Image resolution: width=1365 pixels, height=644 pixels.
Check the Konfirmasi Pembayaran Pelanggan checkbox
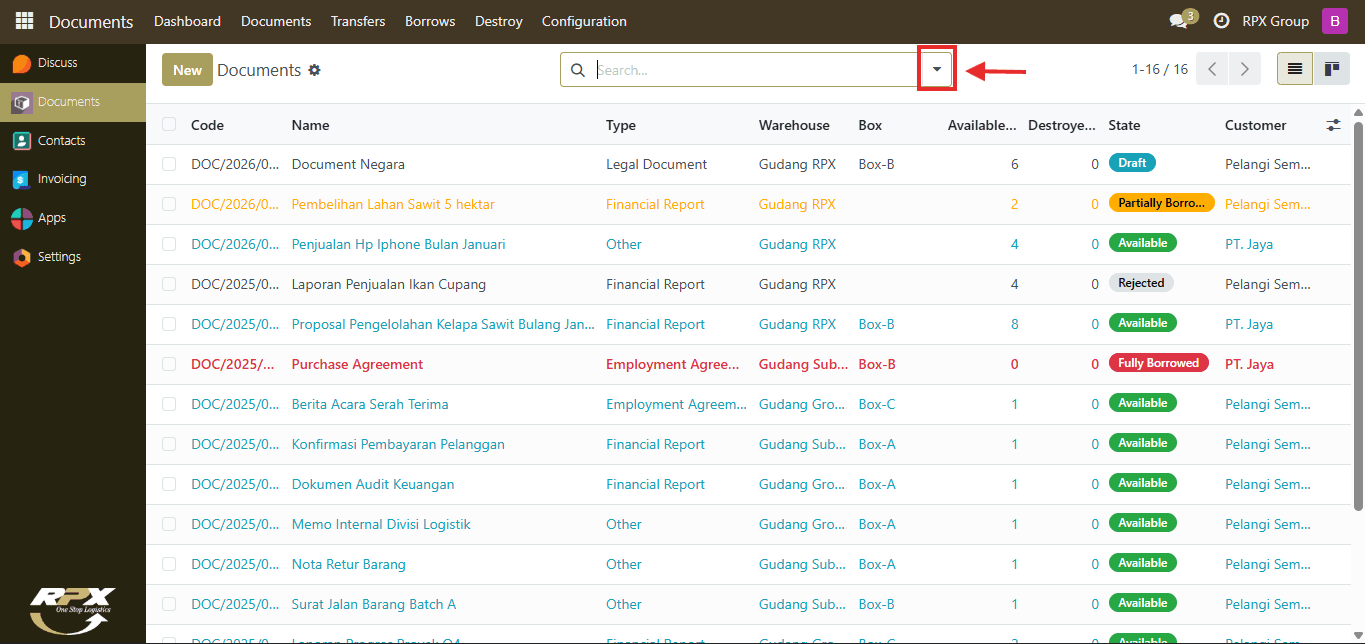169,444
